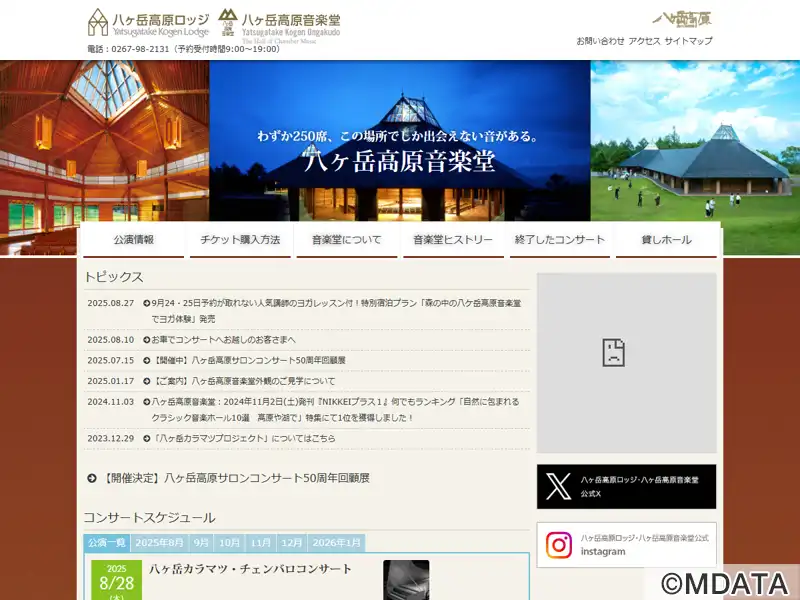Click the 2025.01.17 topic date
The width and height of the screenshot is (800, 600).
point(111,381)
